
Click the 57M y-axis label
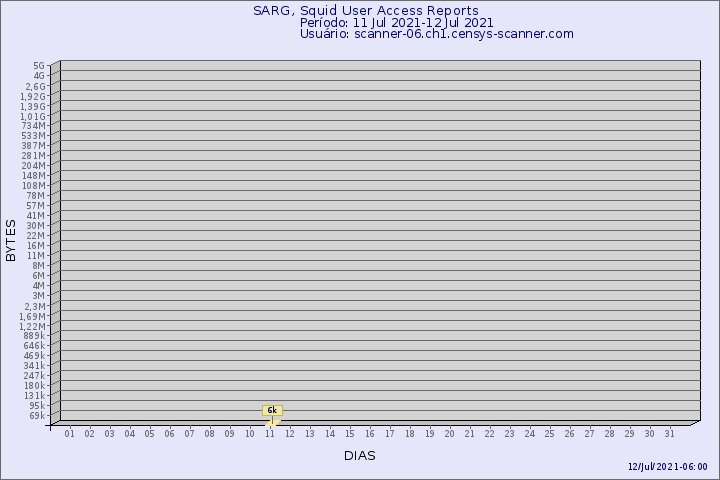[x=36, y=206]
